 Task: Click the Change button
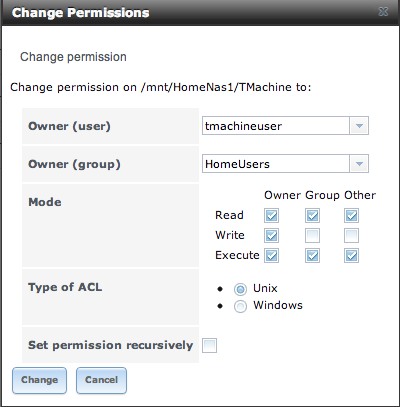(x=39, y=380)
